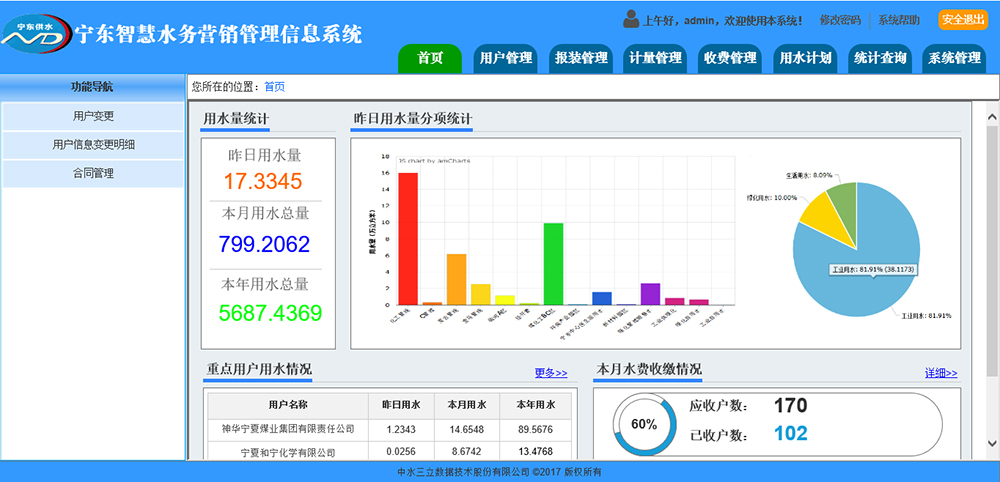Open 合同管理 from the sidebar
This screenshot has height=482, width=1000.
[93, 173]
